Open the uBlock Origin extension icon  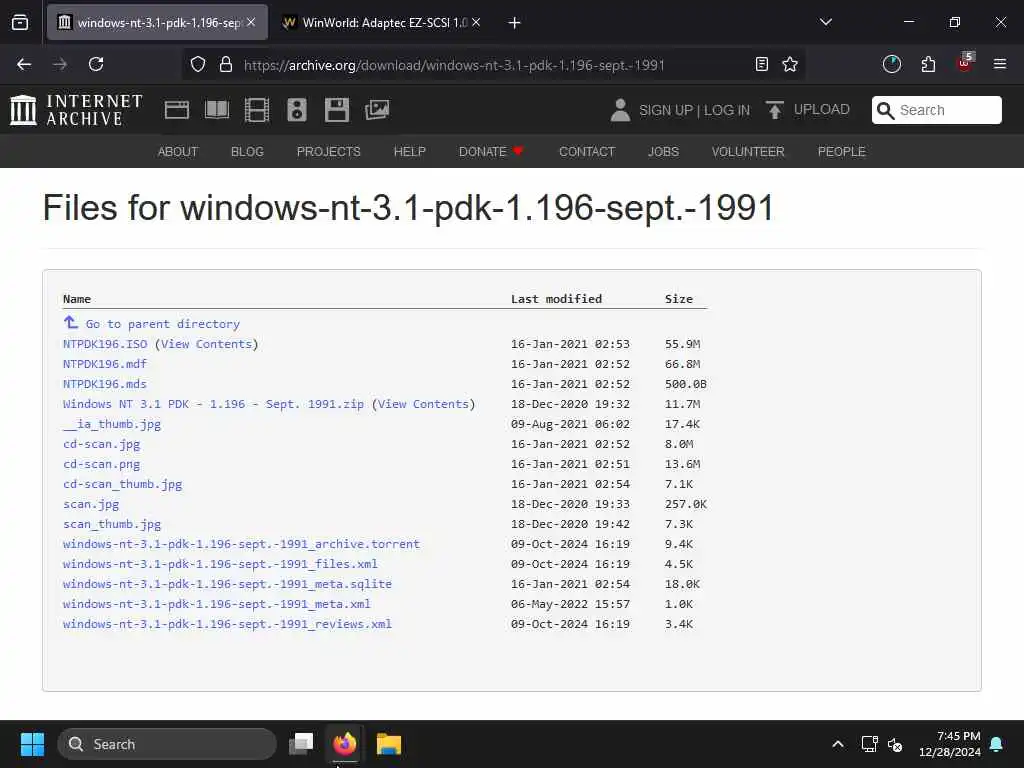tap(965, 63)
